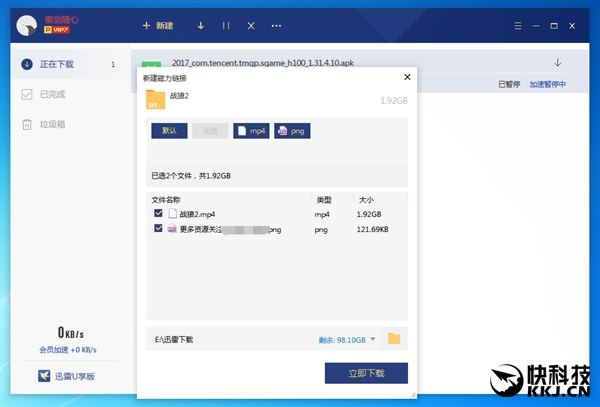Click the 正在下载 download circle icon

click(27, 64)
